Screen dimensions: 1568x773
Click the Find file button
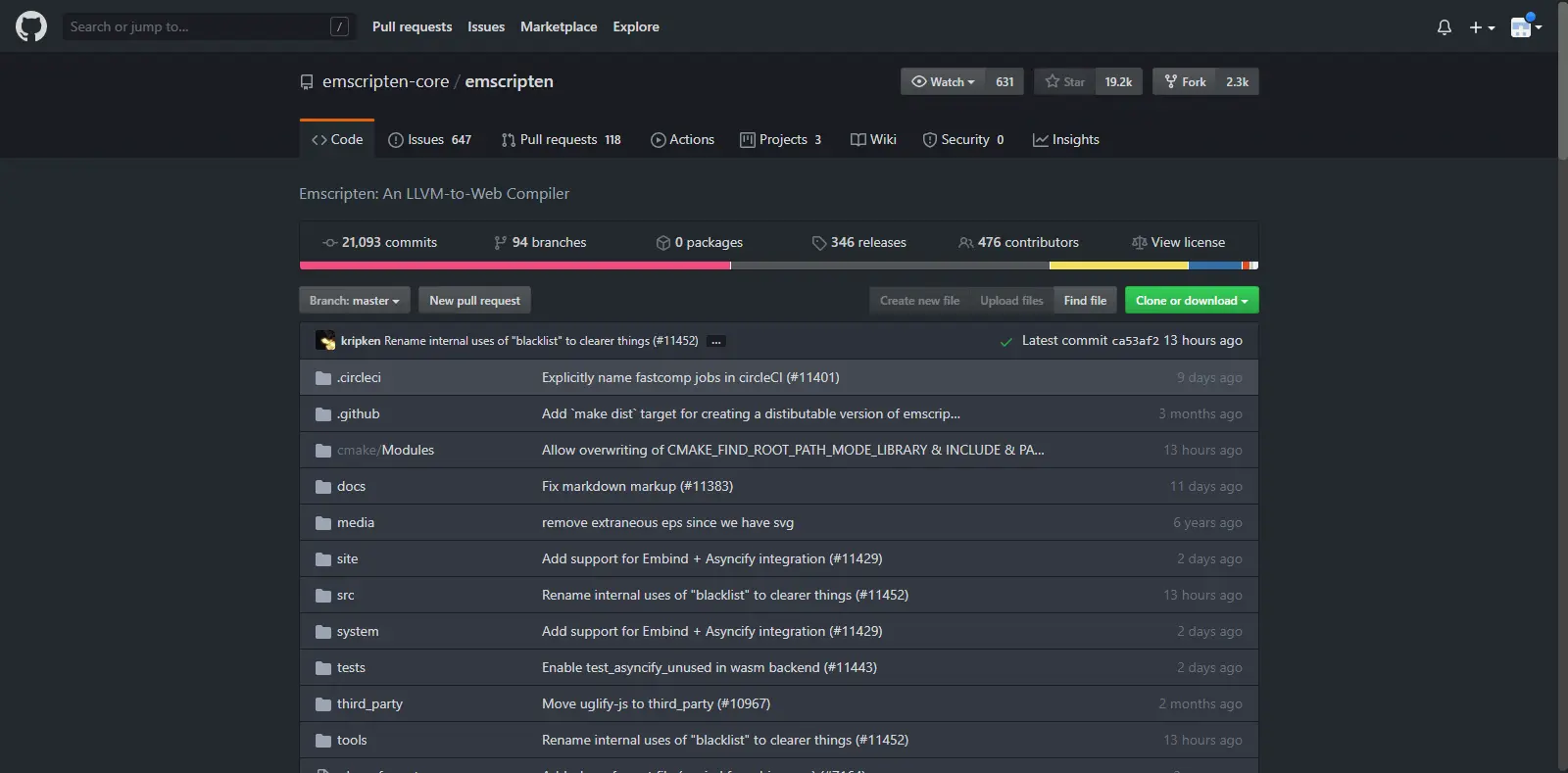(x=1085, y=301)
